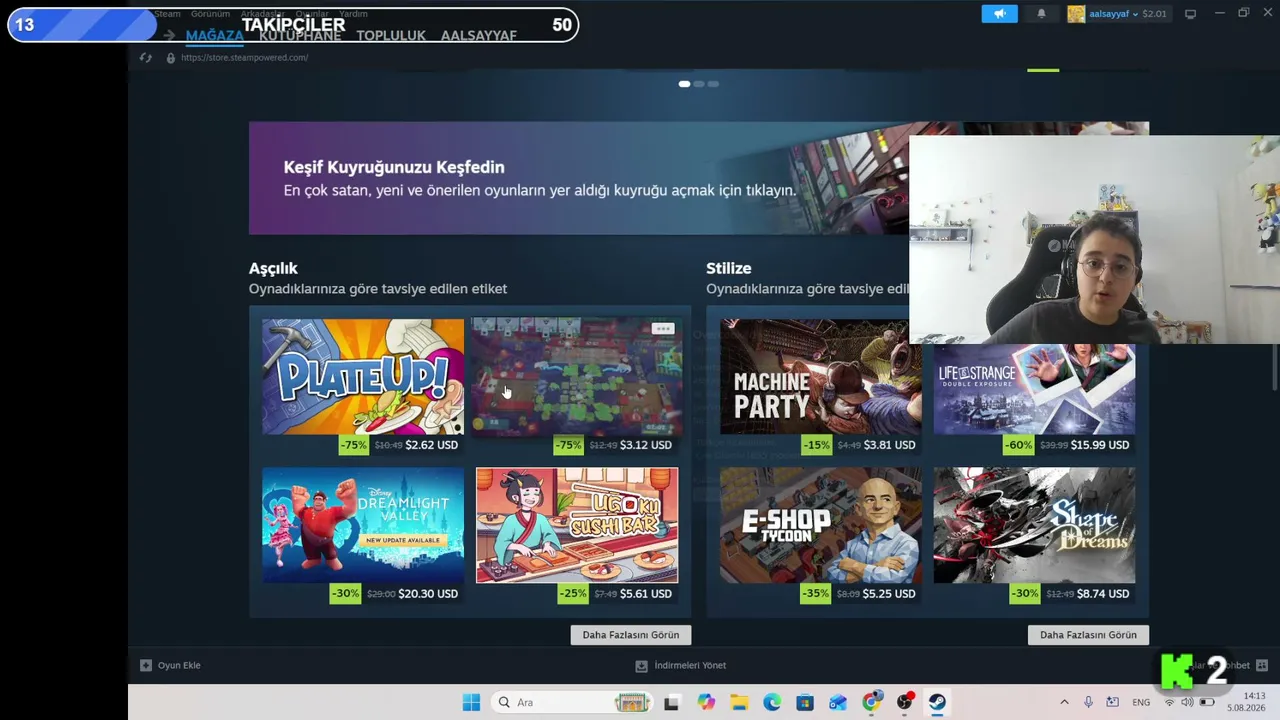Click the battery icon in system tray

pos(1207,702)
